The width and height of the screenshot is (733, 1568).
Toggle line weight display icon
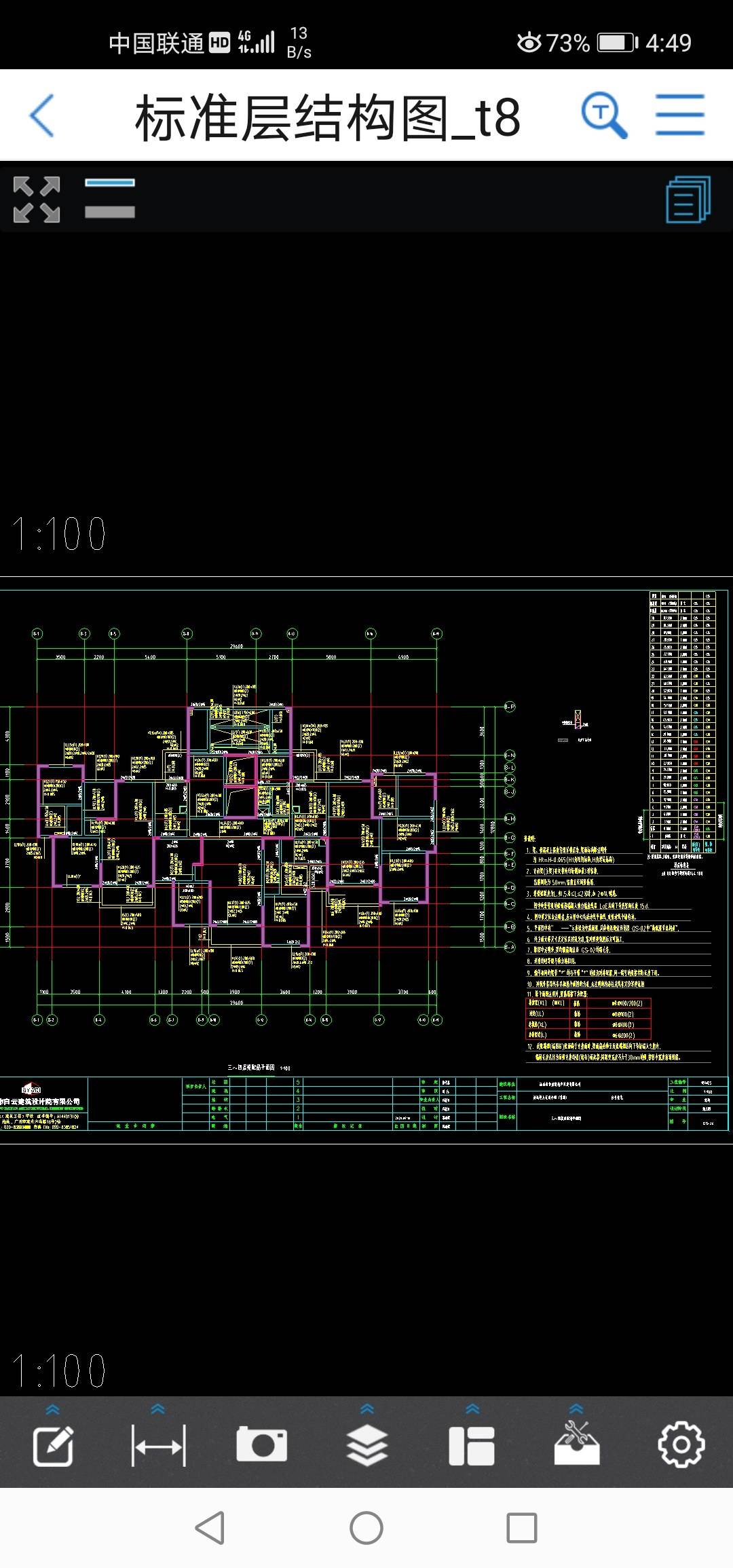pos(110,198)
